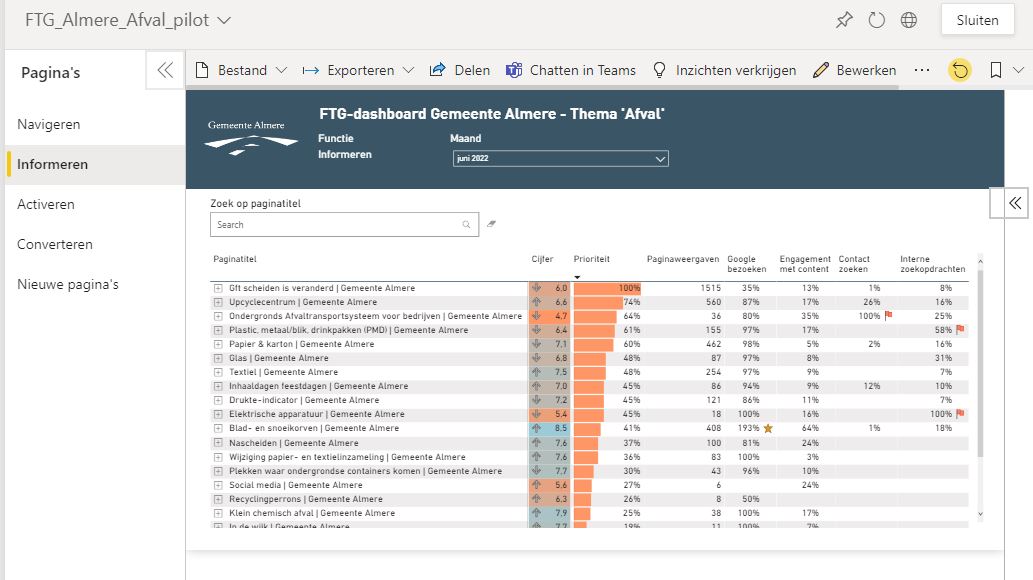Reset the report with the yellow undo icon
1033x580 pixels.
960,70
